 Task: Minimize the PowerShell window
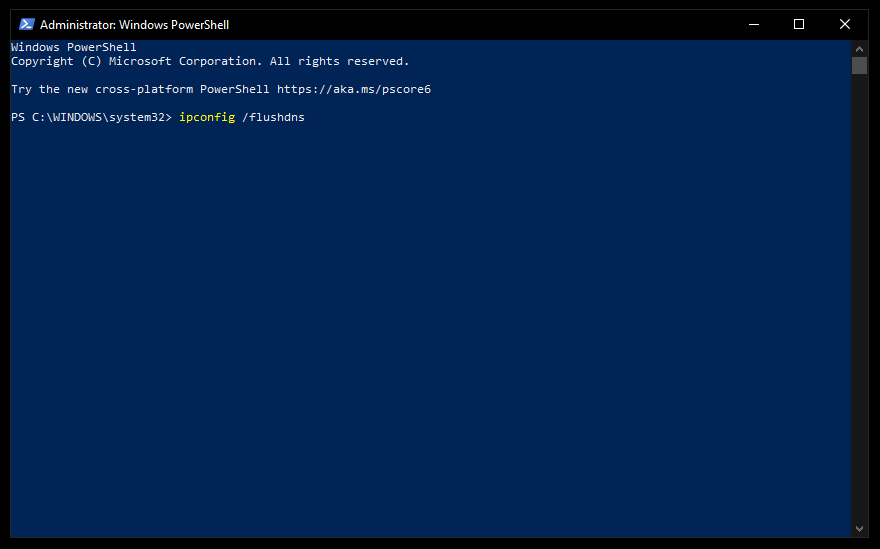pyautogui.click(x=752, y=24)
